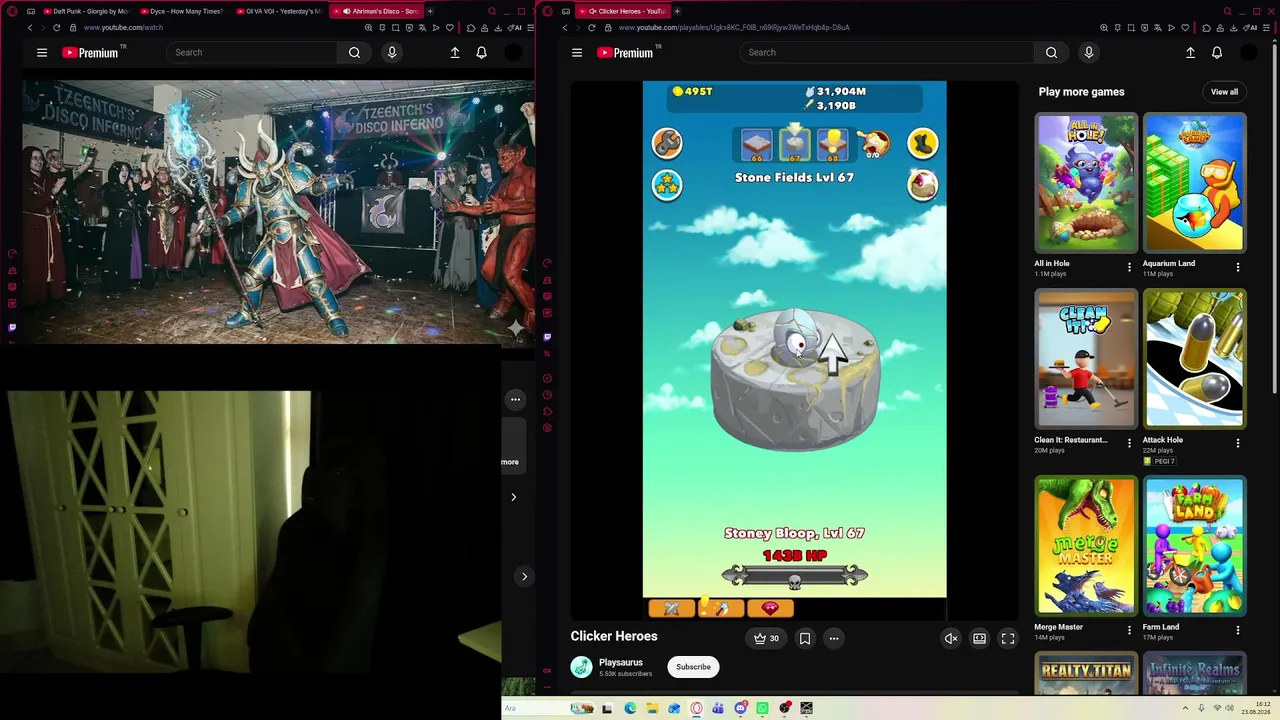Open the wrench upgrades button in the game
Screen dimensions: 1280x720
pos(667,143)
